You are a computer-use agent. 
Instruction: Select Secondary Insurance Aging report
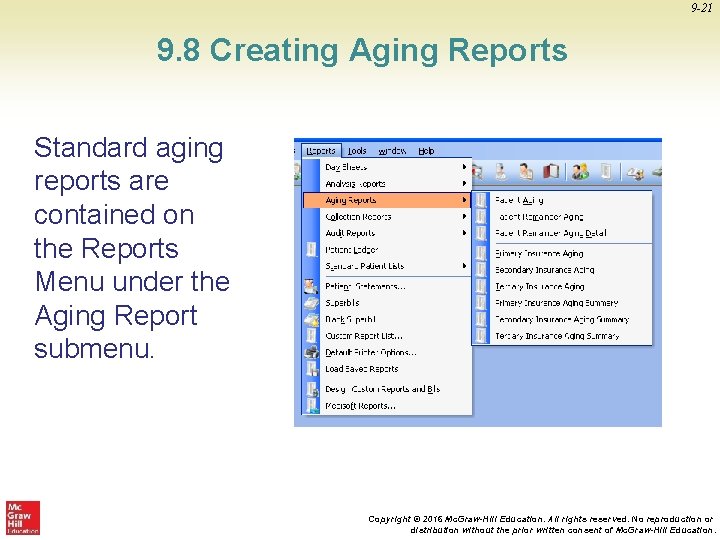click(562, 270)
